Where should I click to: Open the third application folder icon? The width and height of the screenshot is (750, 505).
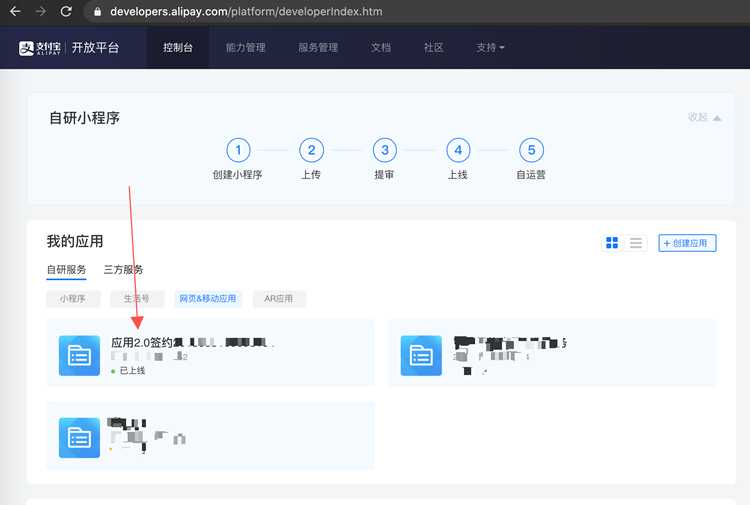tap(79, 438)
